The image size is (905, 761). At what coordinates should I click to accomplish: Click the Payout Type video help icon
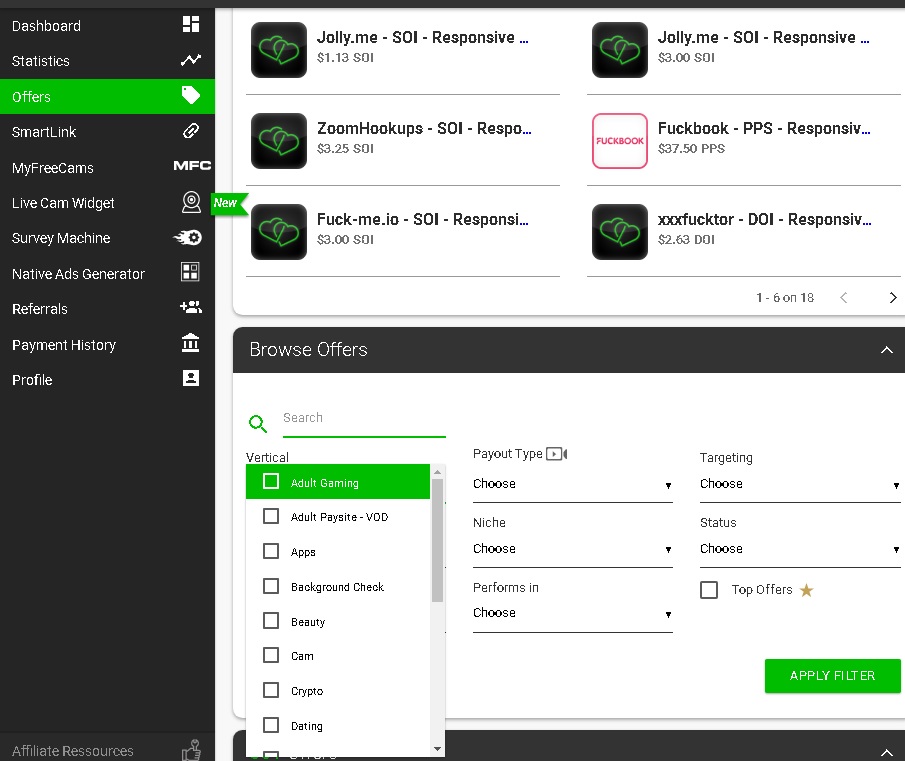(x=556, y=454)
